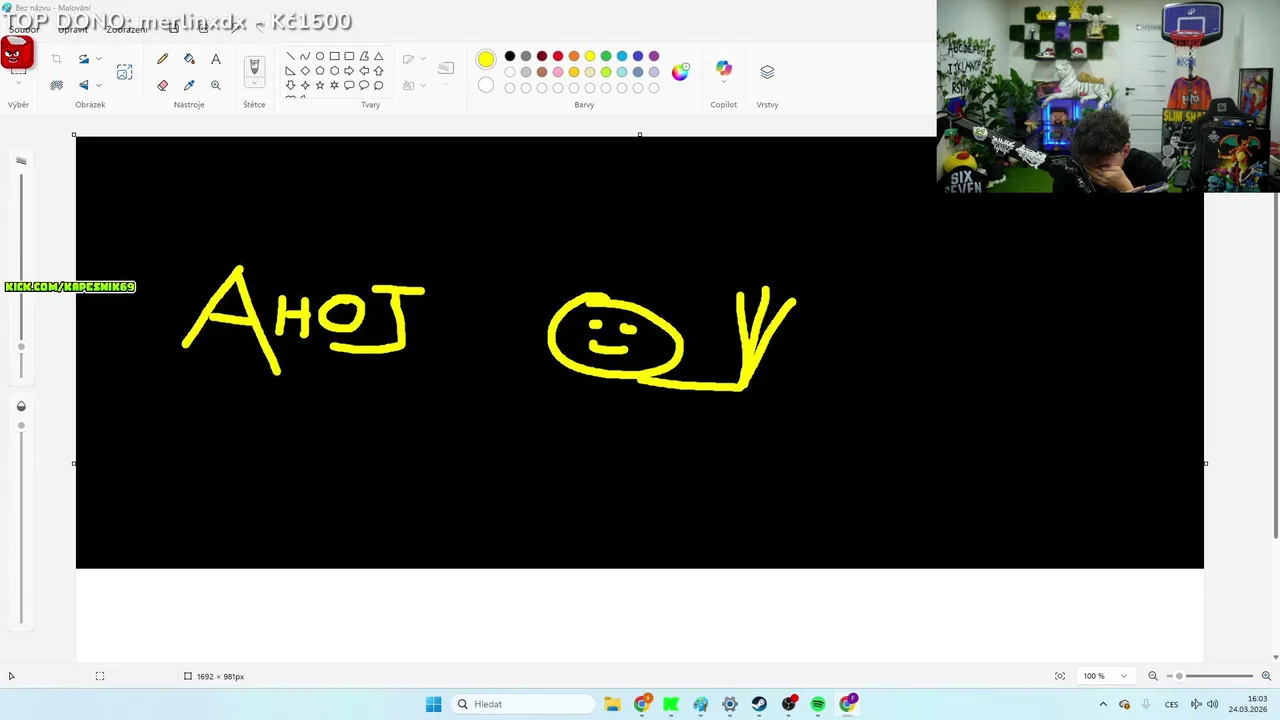Select the Pencil tool
This screenshot has height=720, width=1280.
coord(162,59)
